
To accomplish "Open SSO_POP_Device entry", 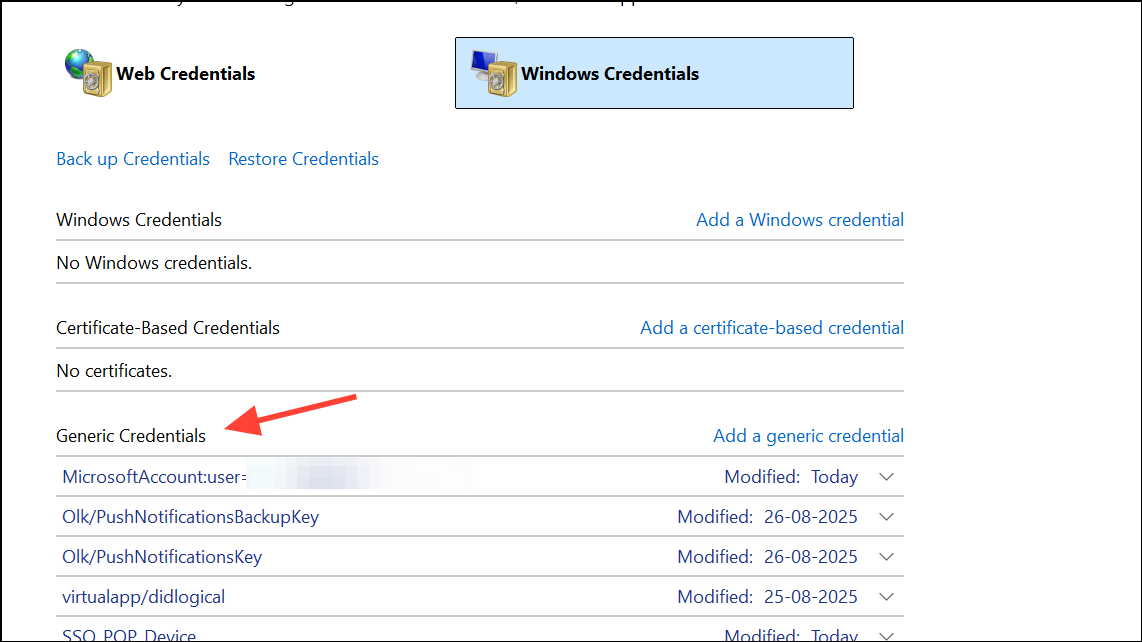I will pos(129,635).
